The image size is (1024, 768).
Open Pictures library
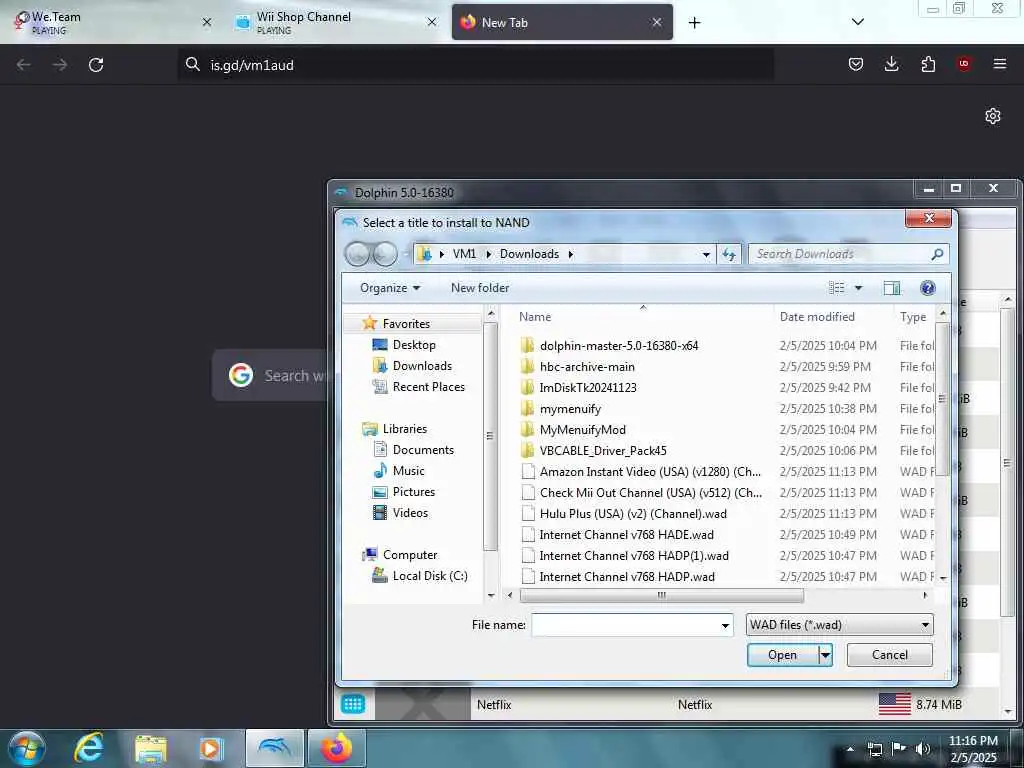click(413, 492)
